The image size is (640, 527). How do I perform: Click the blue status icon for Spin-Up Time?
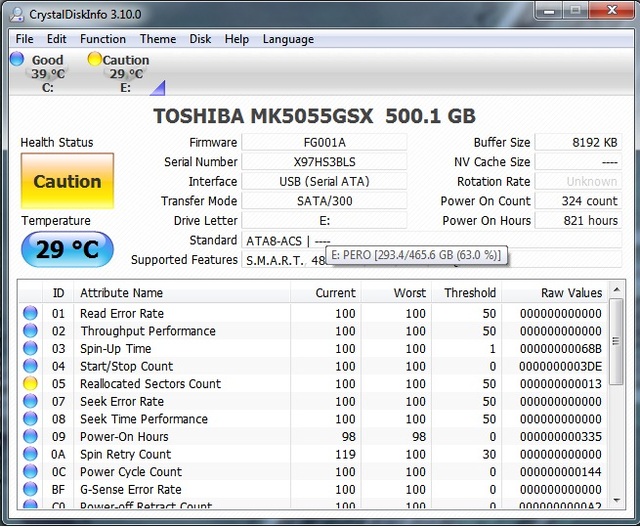click(30, 348)
